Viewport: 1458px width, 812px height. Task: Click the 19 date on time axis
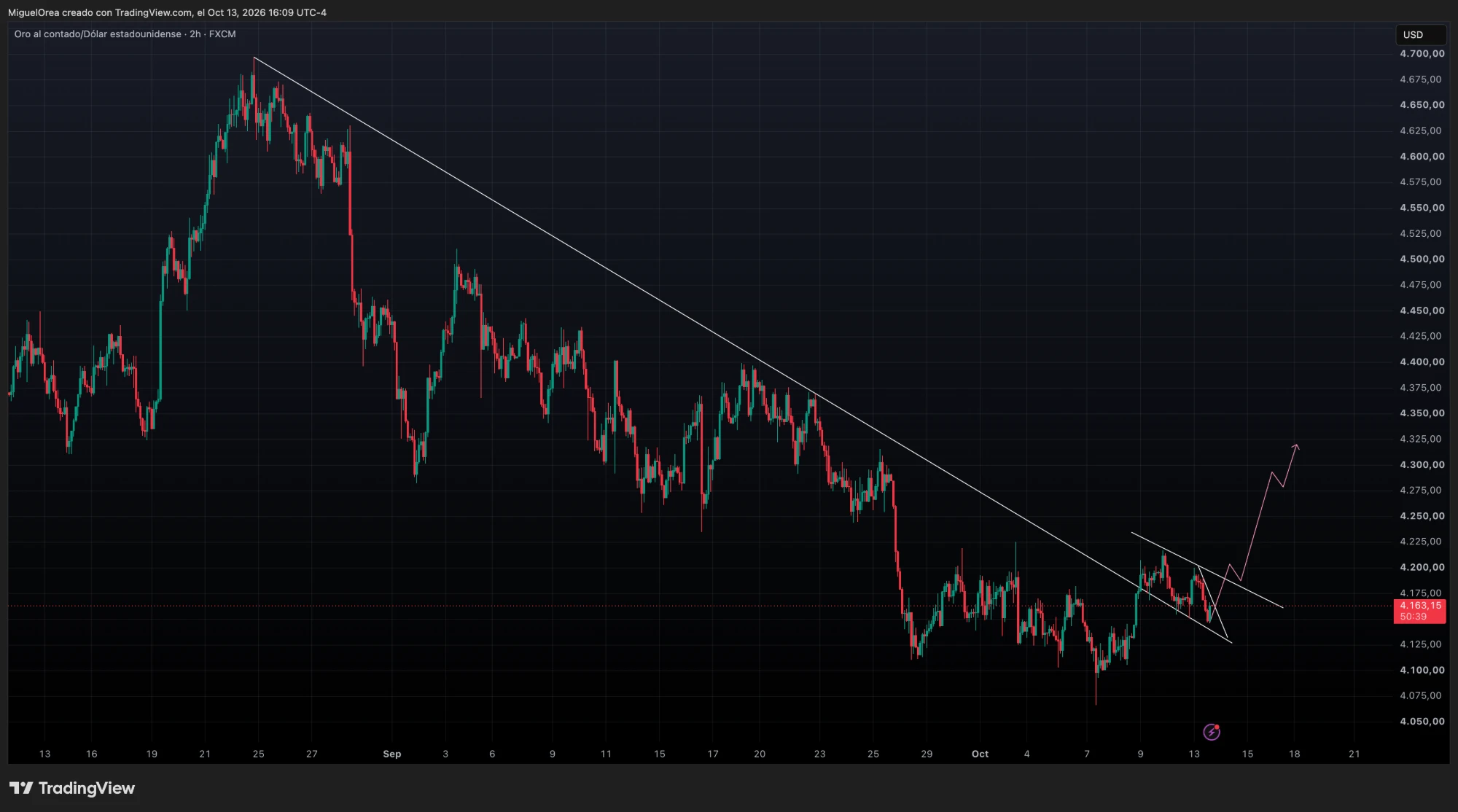click(x=152, y=754)
